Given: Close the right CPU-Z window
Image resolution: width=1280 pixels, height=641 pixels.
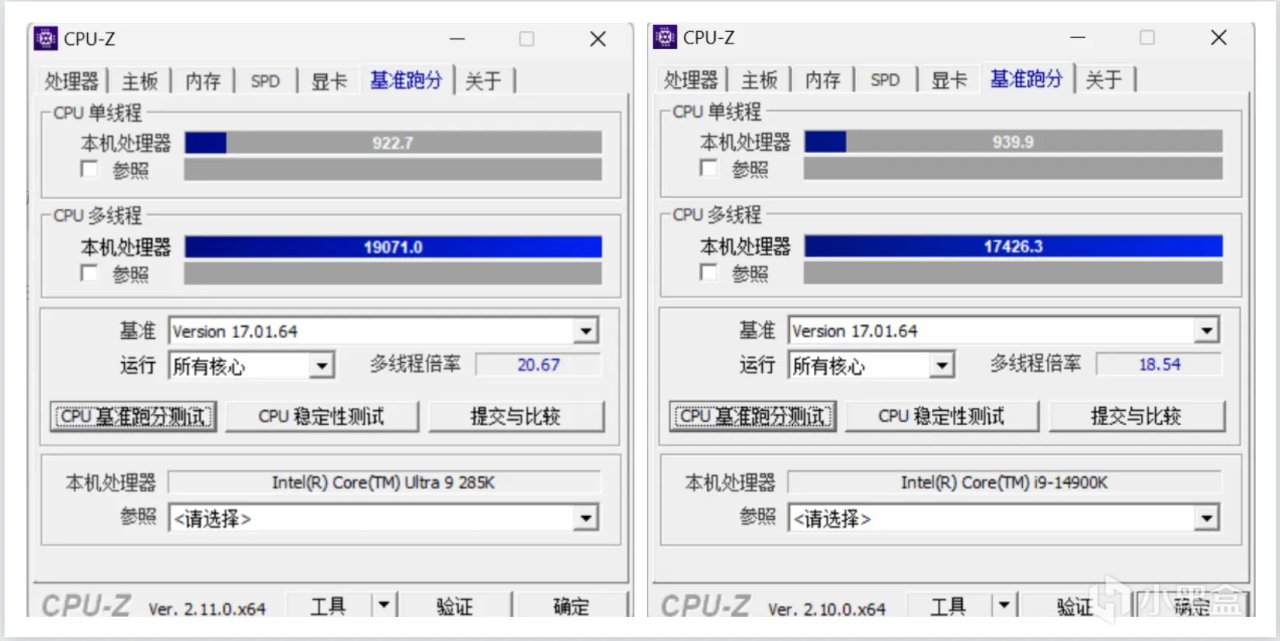Looking at the screenshot, I should pyautogui.click(x=1219, y=38).
